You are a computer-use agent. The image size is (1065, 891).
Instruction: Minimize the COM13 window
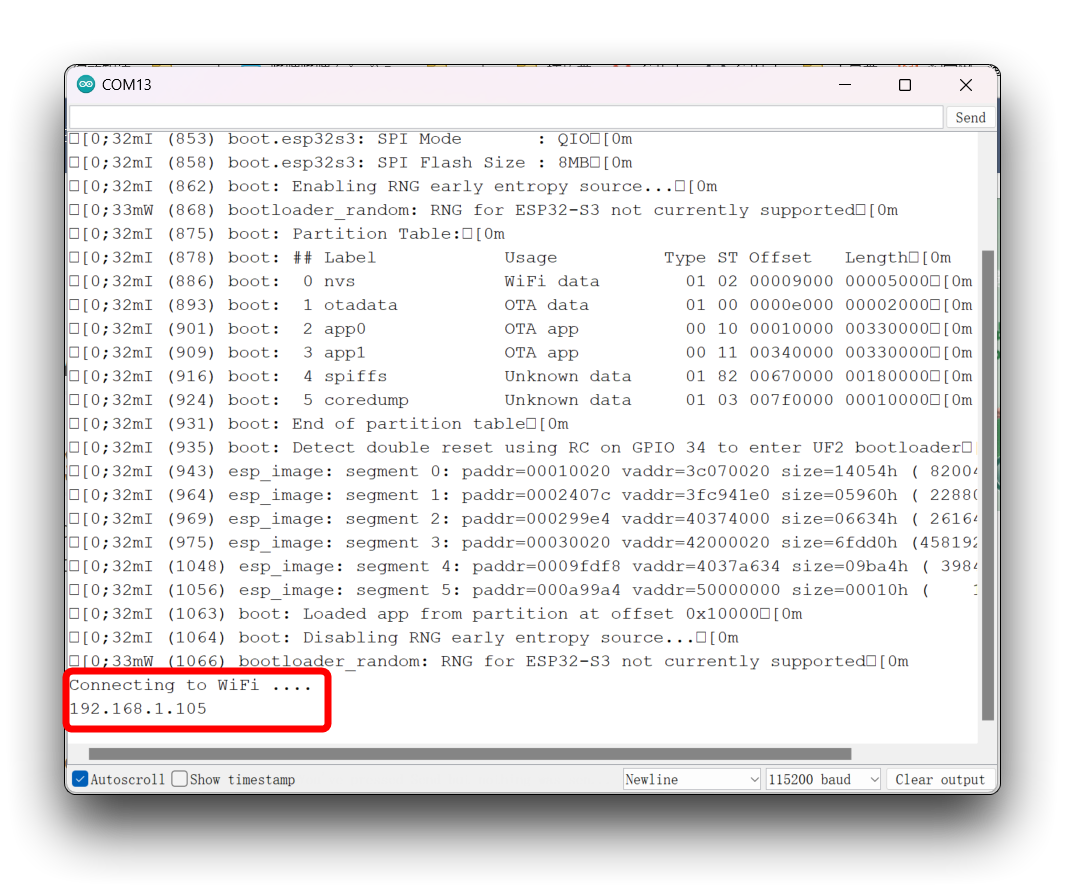[x=845, y=85]
